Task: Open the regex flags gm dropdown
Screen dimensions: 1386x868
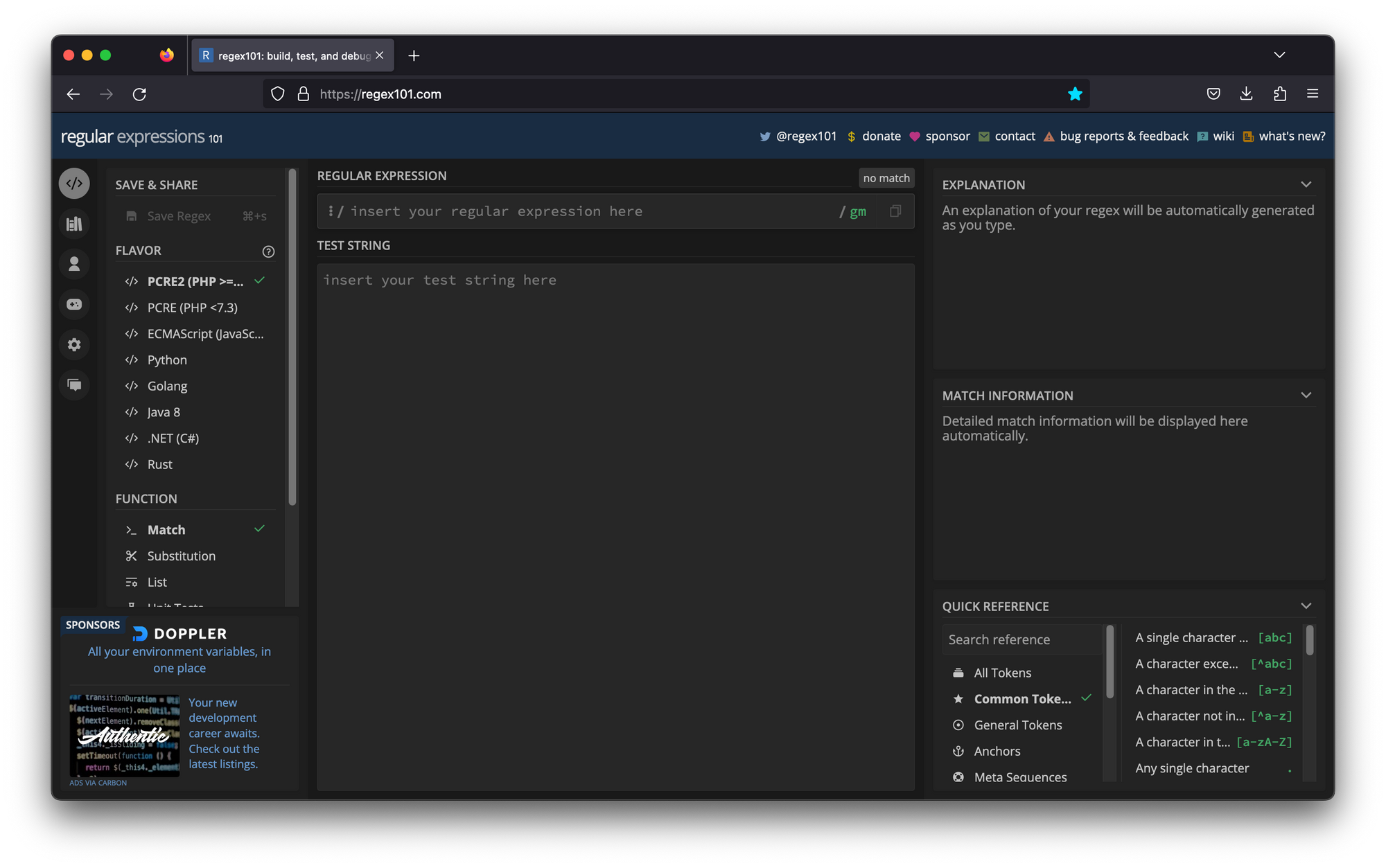Action: point(858,212)
